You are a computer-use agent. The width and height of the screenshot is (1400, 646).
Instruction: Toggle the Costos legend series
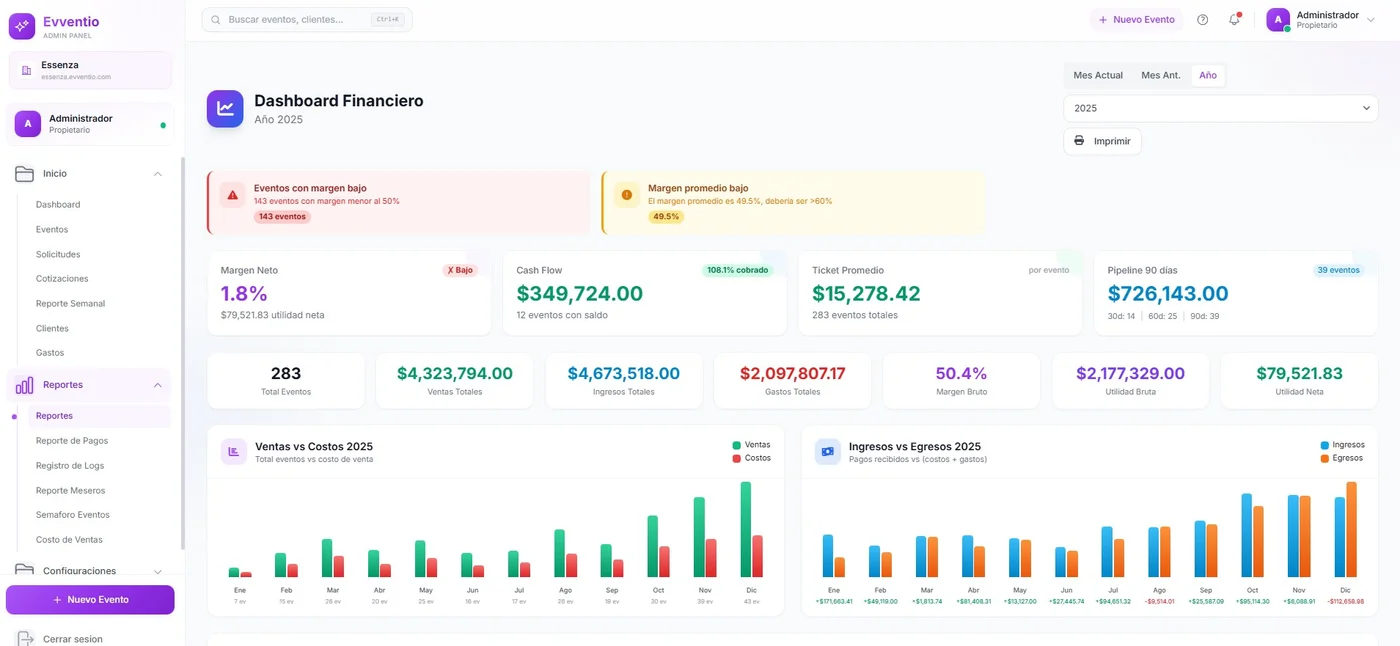pyautogui.click(x=751, y=458)
